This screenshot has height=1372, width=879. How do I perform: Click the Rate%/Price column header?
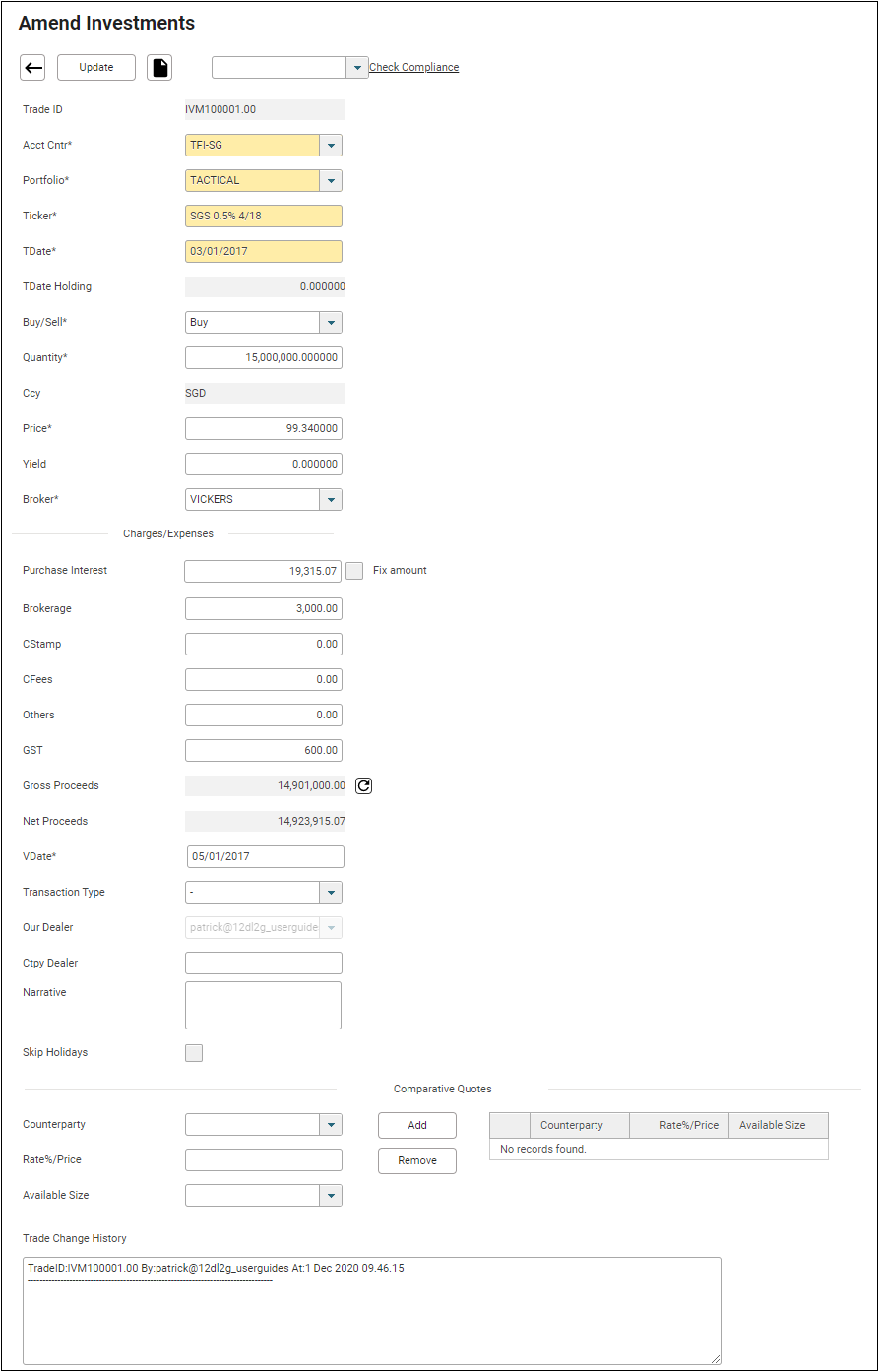point(679,1126)
